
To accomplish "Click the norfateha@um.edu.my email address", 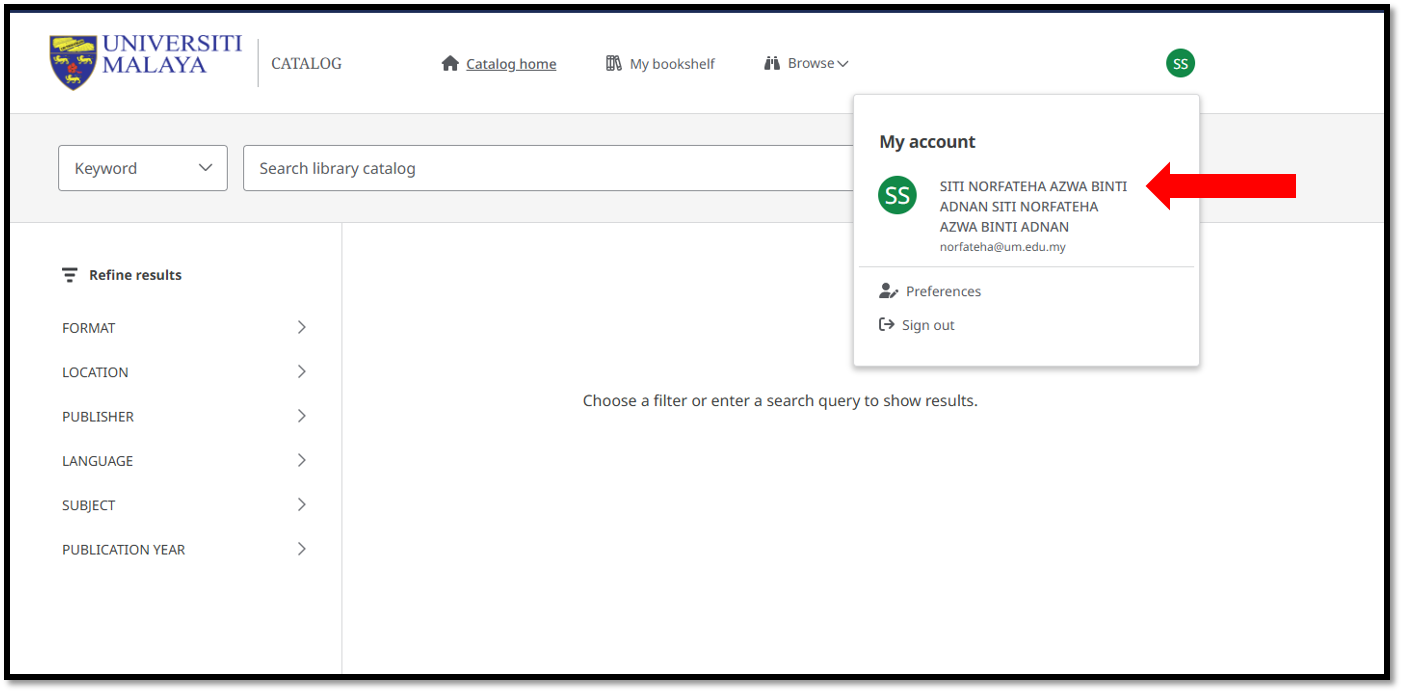I will click(1002, 247).
